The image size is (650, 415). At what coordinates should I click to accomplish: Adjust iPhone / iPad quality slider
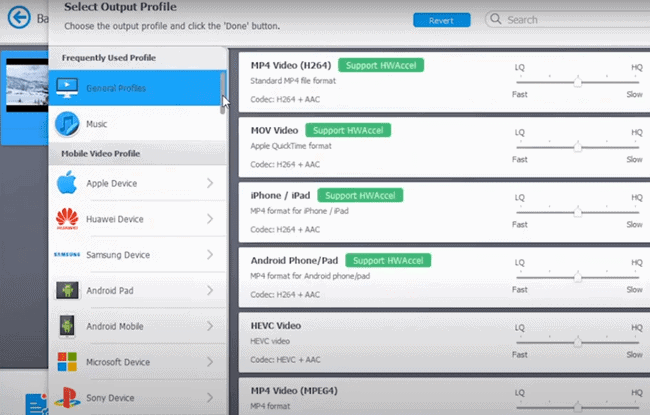click(577, 212)
